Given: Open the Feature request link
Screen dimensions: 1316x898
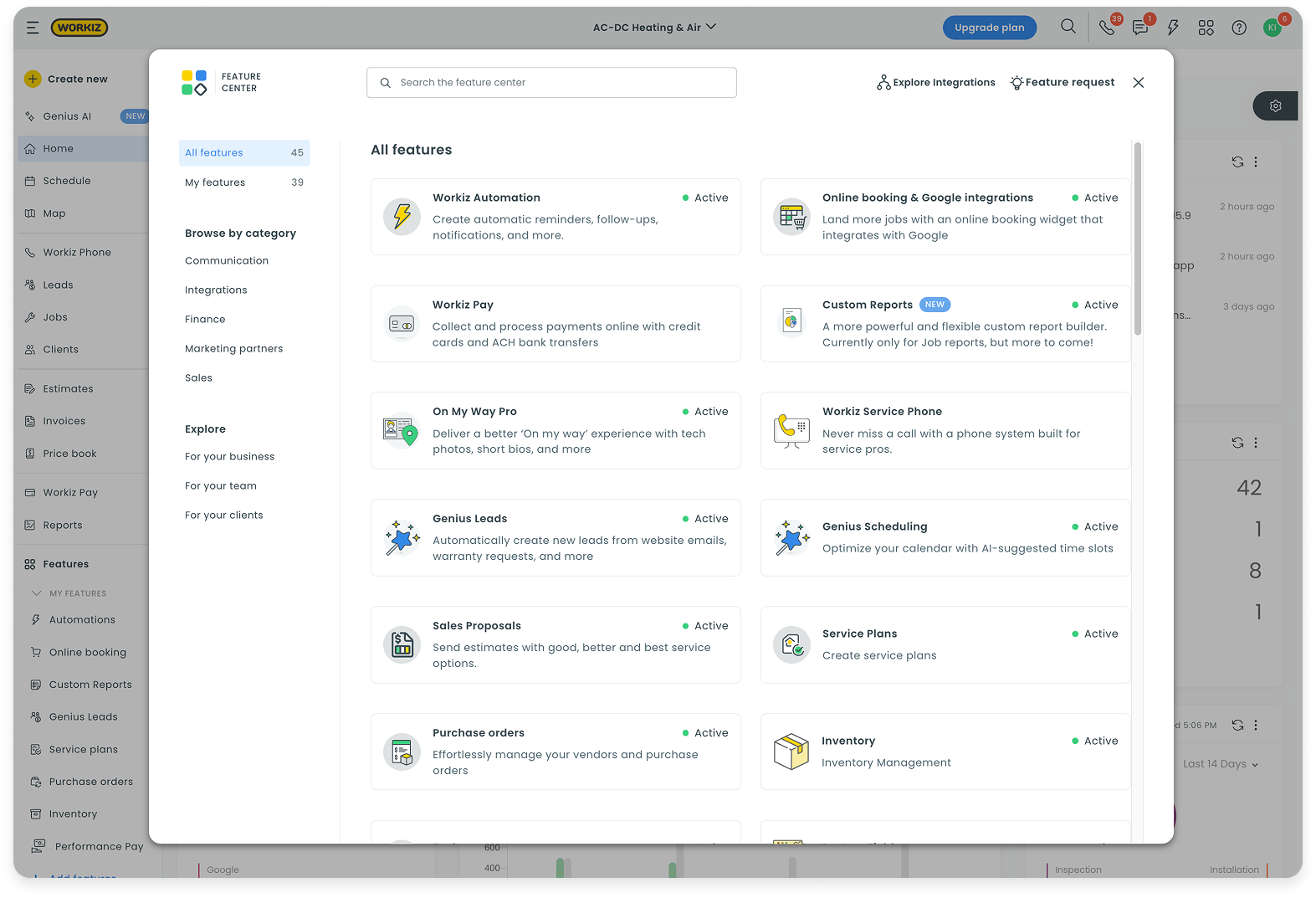Looking at the screenshot, I should click(x=1063, y=83).
